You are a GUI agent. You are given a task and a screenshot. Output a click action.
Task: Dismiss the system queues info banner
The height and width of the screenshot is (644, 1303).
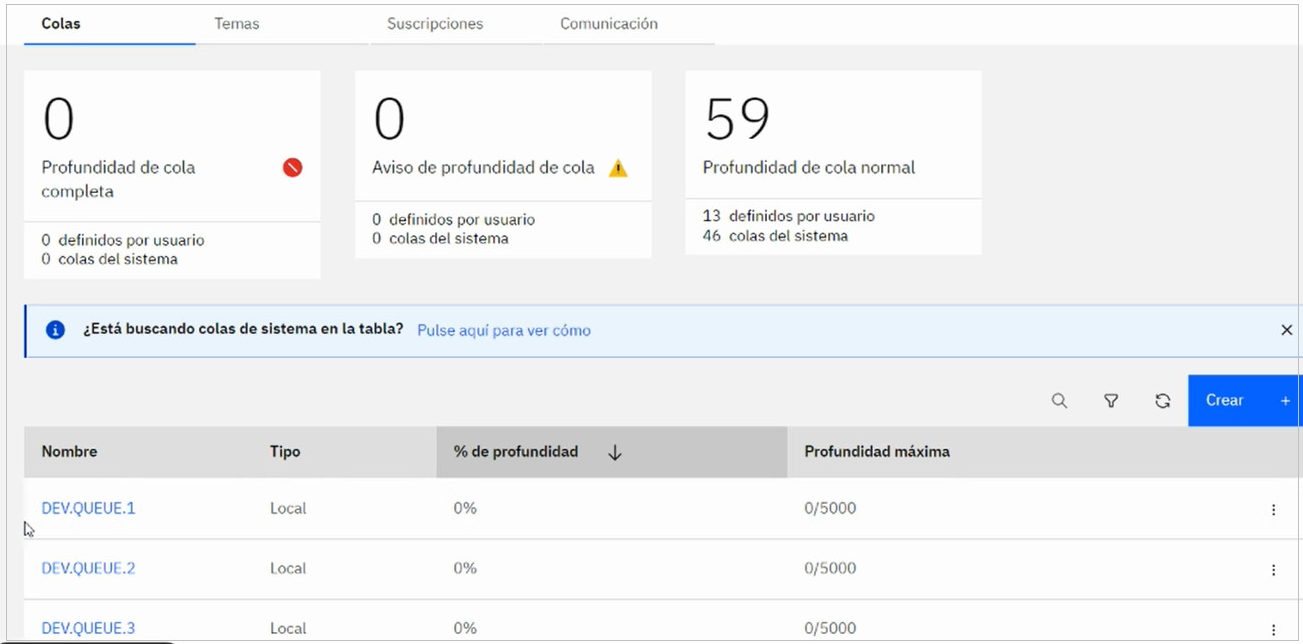pos(1286,330)
